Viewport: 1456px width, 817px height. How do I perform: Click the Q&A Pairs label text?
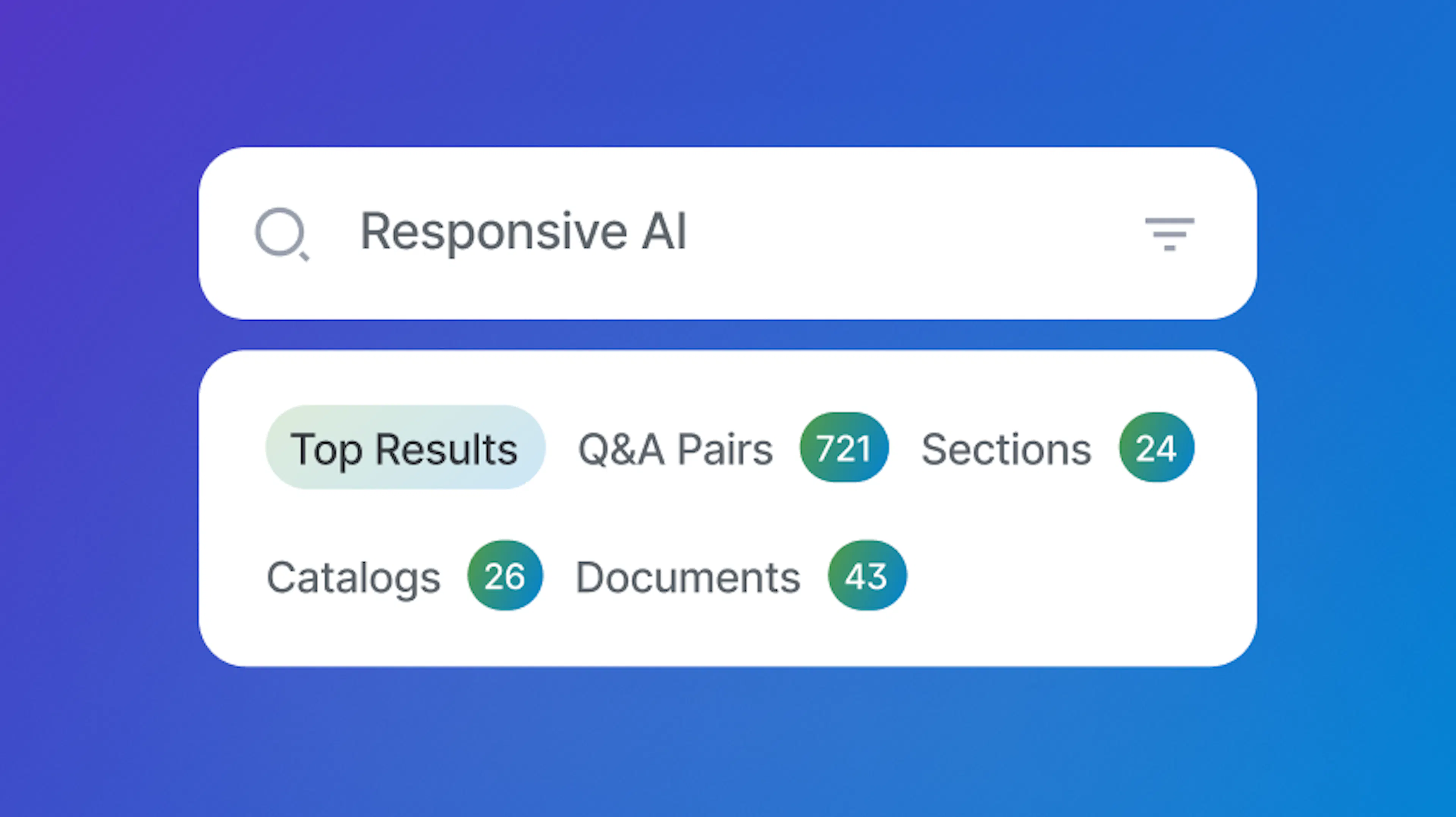tap(675, 449)
